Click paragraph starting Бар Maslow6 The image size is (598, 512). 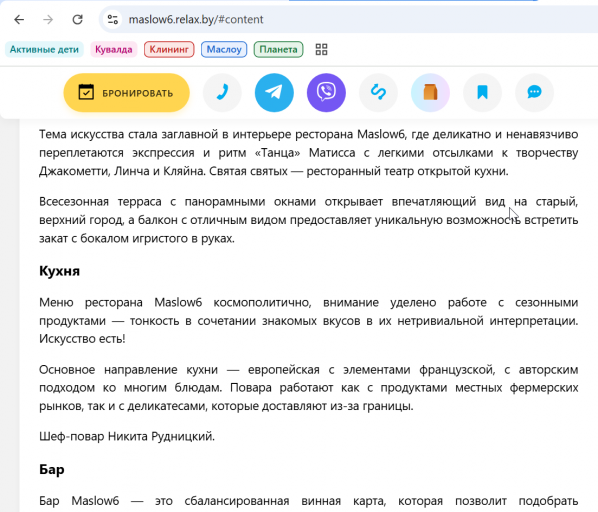coord(309,501)
